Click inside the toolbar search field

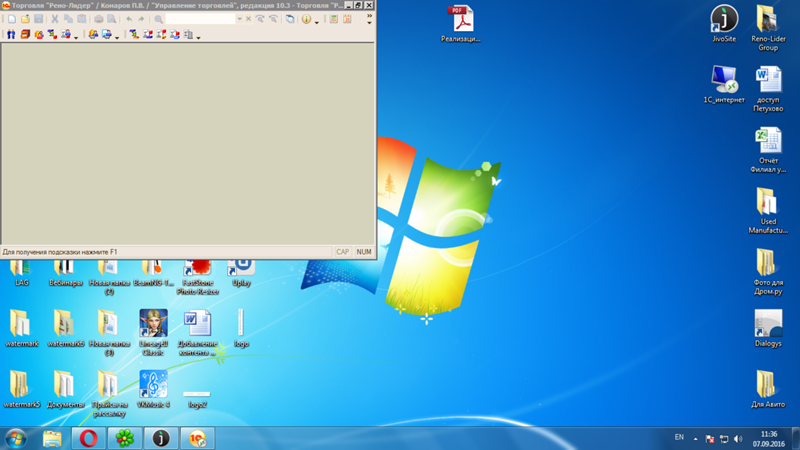pyautogui.click(x=200, y=19)
